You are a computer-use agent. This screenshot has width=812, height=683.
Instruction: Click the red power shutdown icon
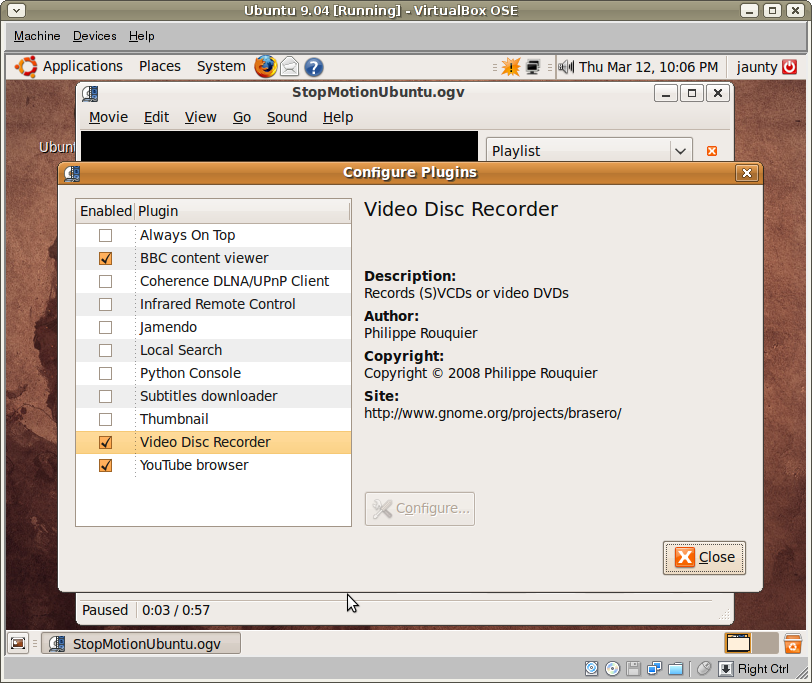coord(790,67)
